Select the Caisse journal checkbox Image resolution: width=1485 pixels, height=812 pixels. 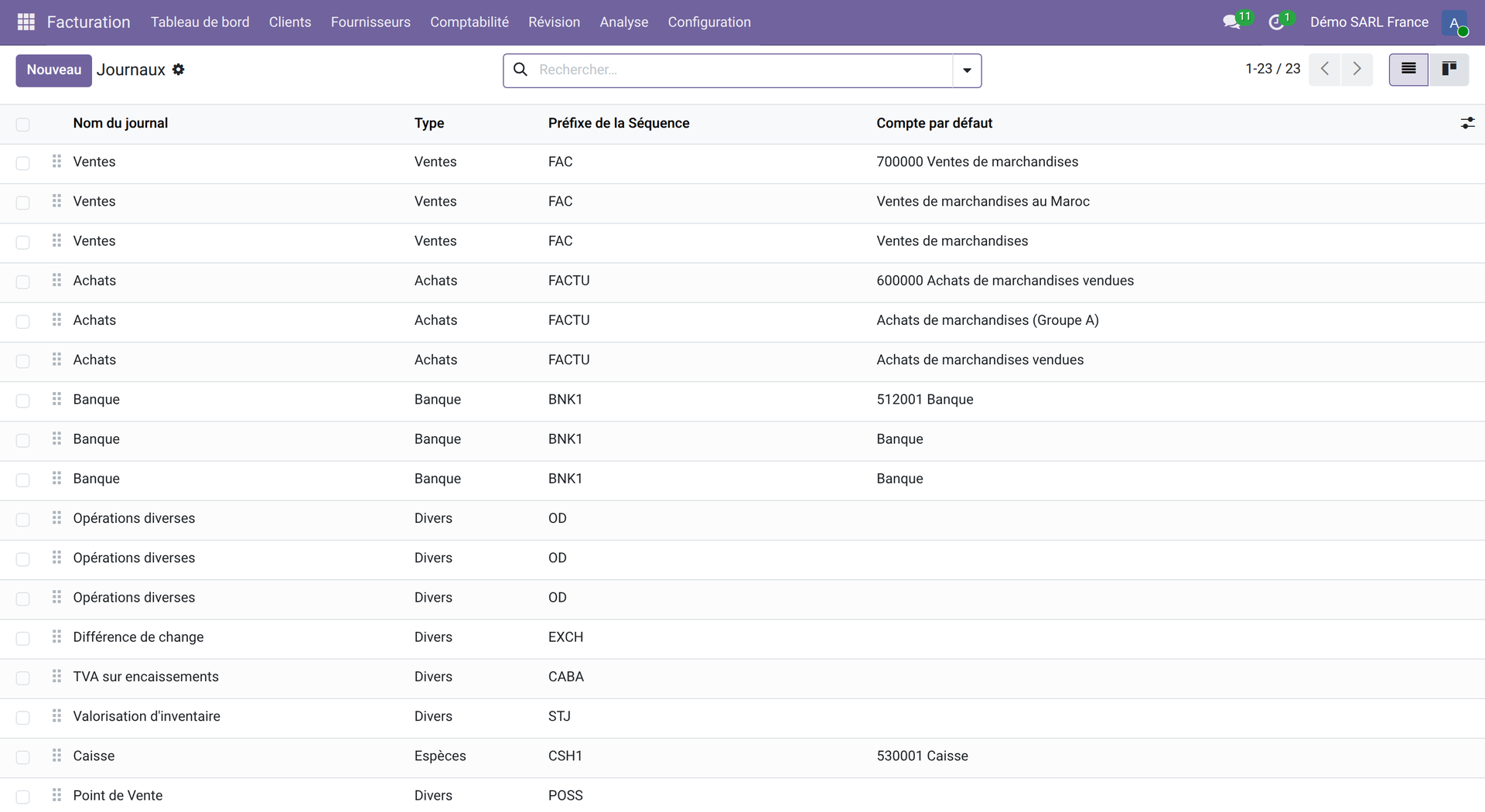[22, 757]
